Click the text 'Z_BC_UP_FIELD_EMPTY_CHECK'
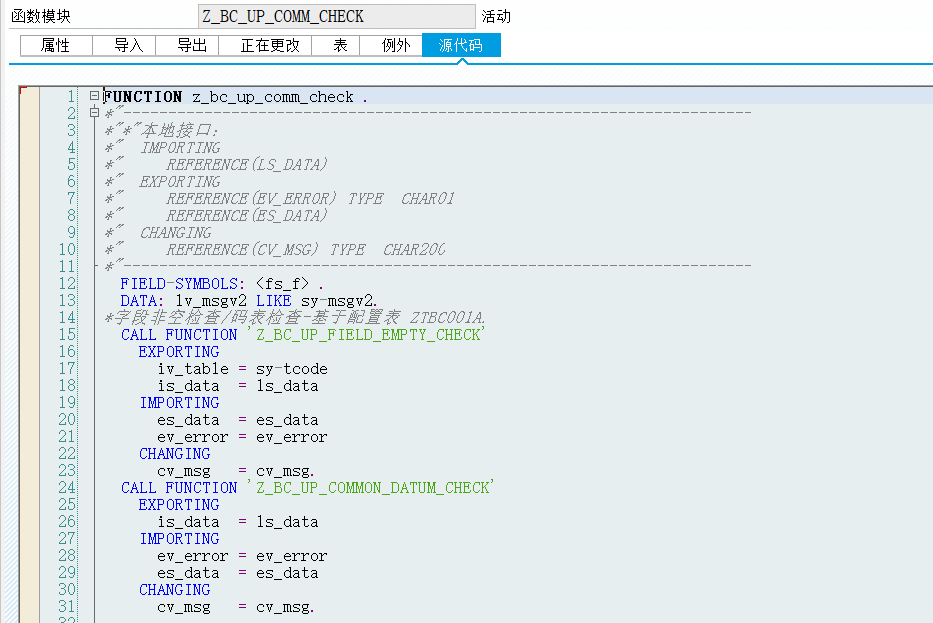Viewport: 933px width, 623px height. pyautogui.click(x=368, y=334)
